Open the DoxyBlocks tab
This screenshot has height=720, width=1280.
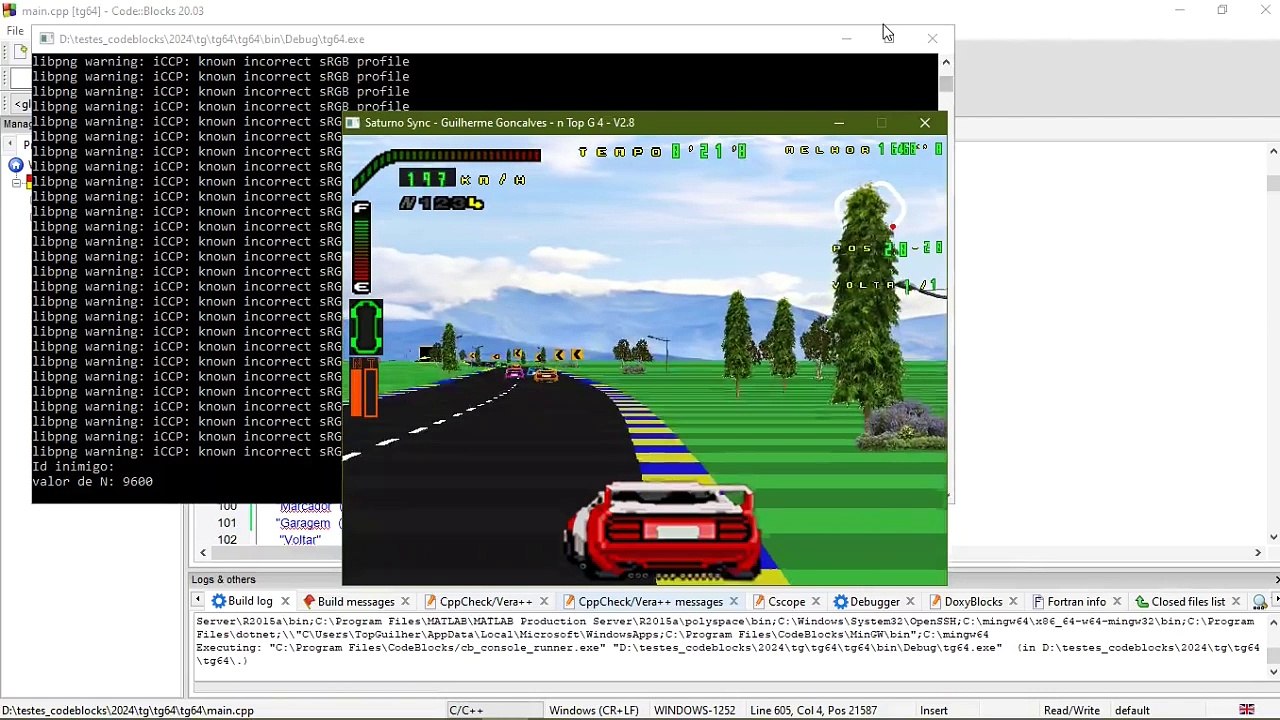[973, 601]
